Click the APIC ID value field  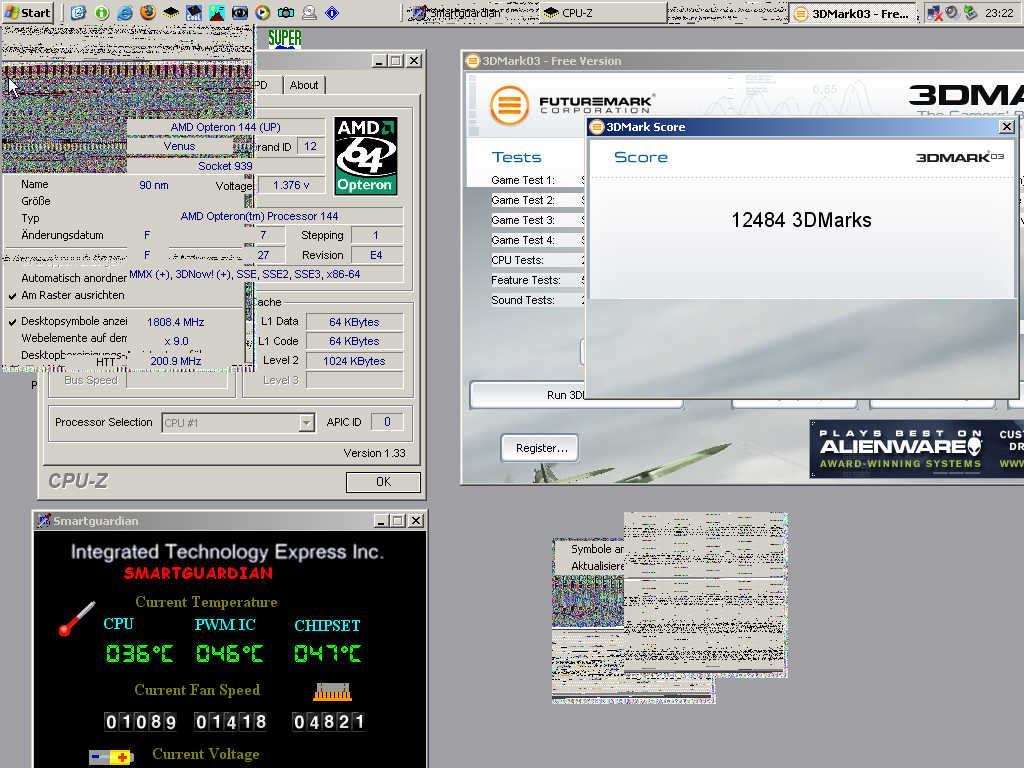tap(387, 422)
